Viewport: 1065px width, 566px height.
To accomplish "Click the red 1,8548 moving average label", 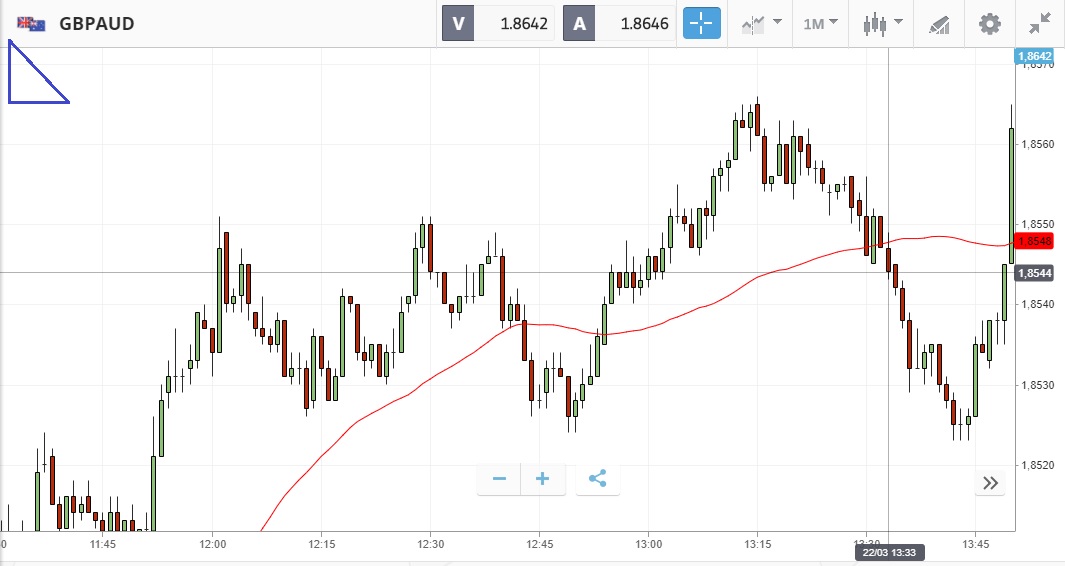I will 1034,241.
